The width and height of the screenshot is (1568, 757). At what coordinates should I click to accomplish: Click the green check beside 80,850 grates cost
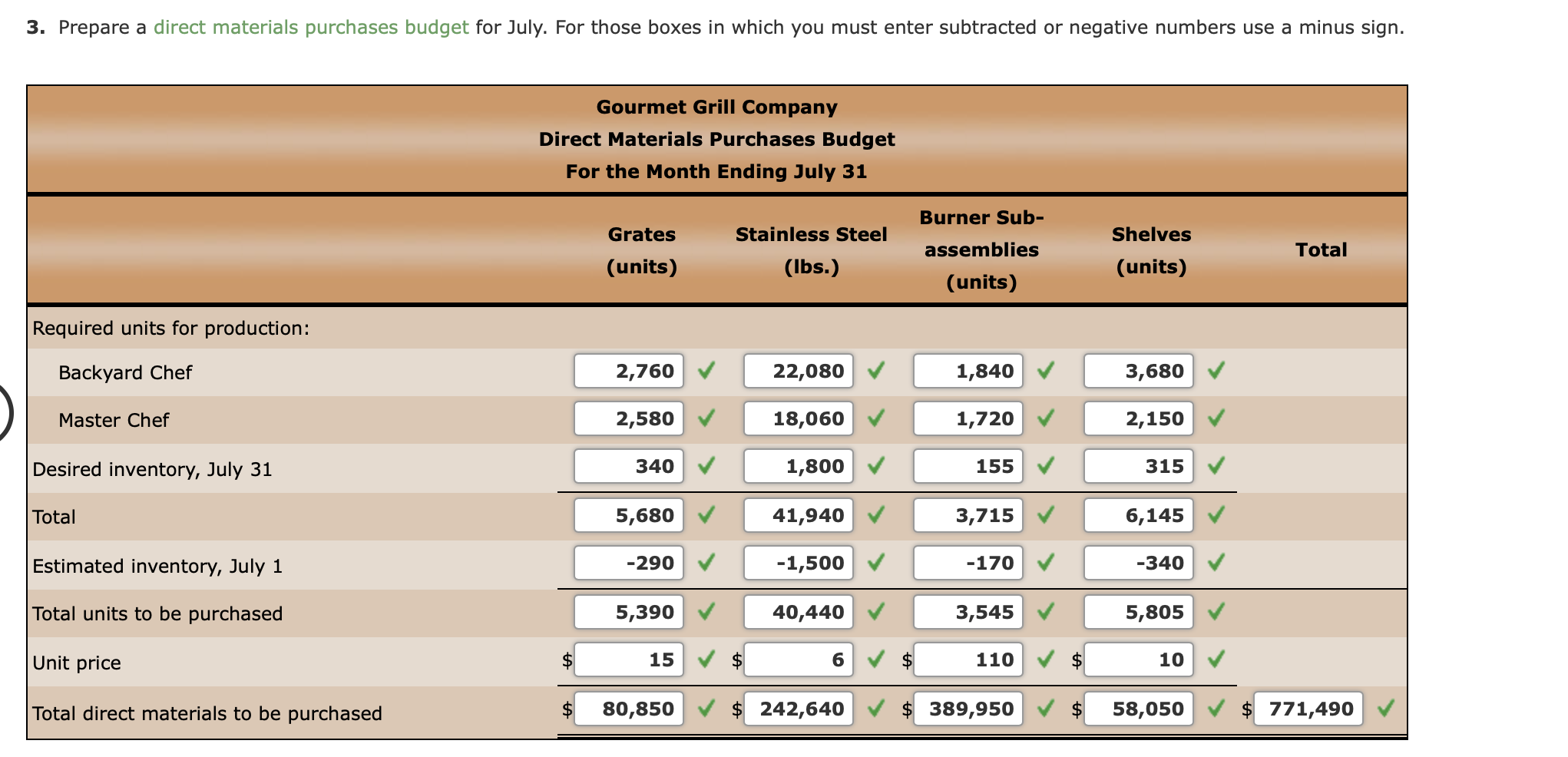click(706, 709)
